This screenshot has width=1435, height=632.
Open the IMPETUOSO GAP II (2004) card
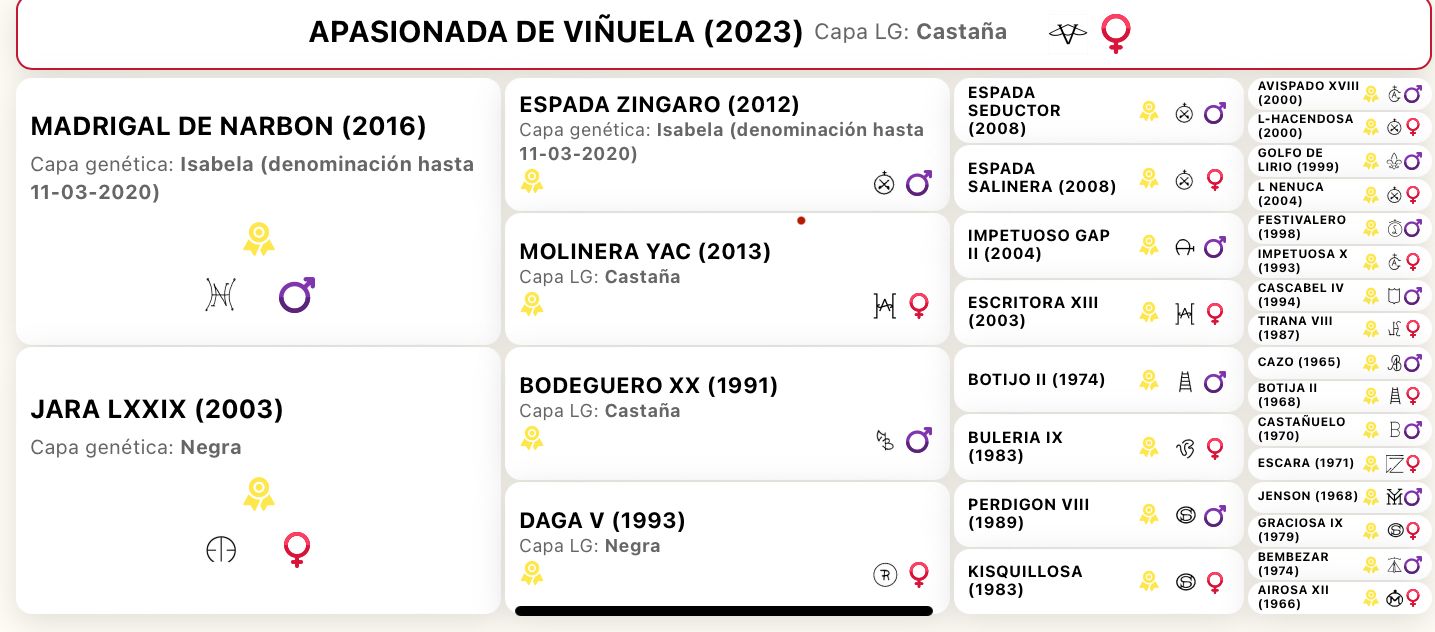[1097, 245]
